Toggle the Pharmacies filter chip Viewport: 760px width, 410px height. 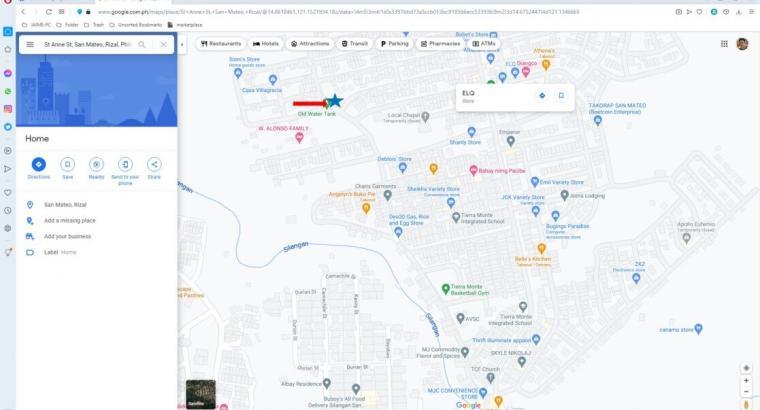440,44
